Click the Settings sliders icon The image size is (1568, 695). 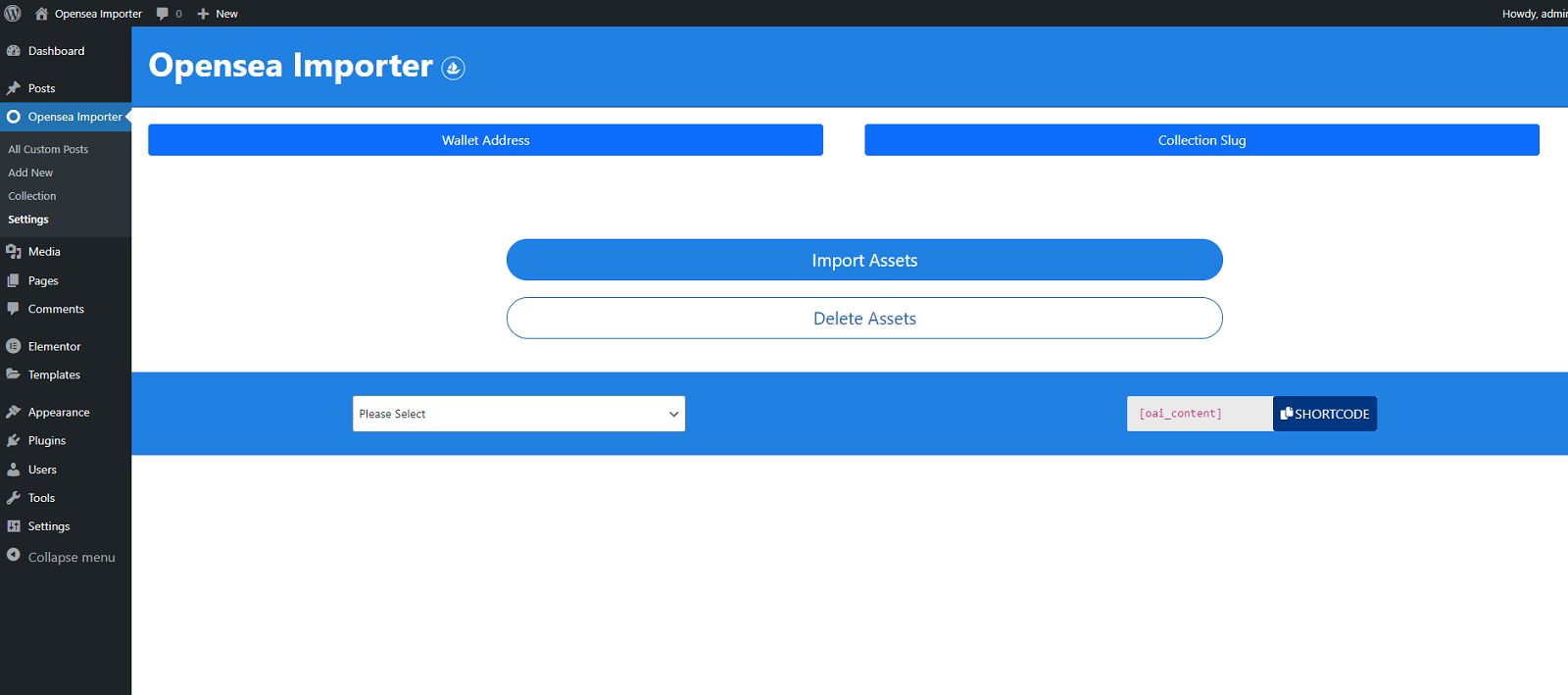pyautogui.click(x=14, y=526)
